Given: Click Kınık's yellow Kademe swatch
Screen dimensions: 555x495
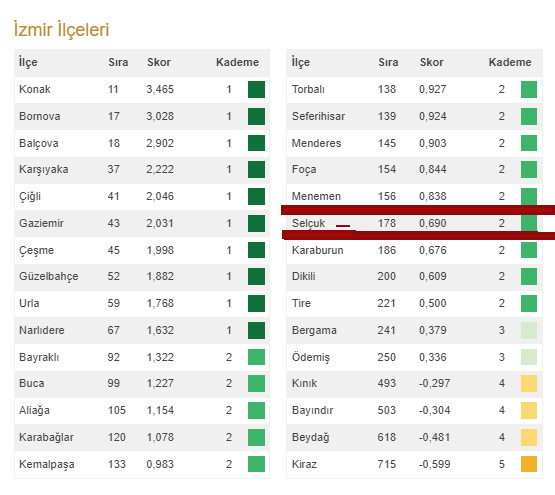Looking at the screenshot, I should tap(529, 383).
